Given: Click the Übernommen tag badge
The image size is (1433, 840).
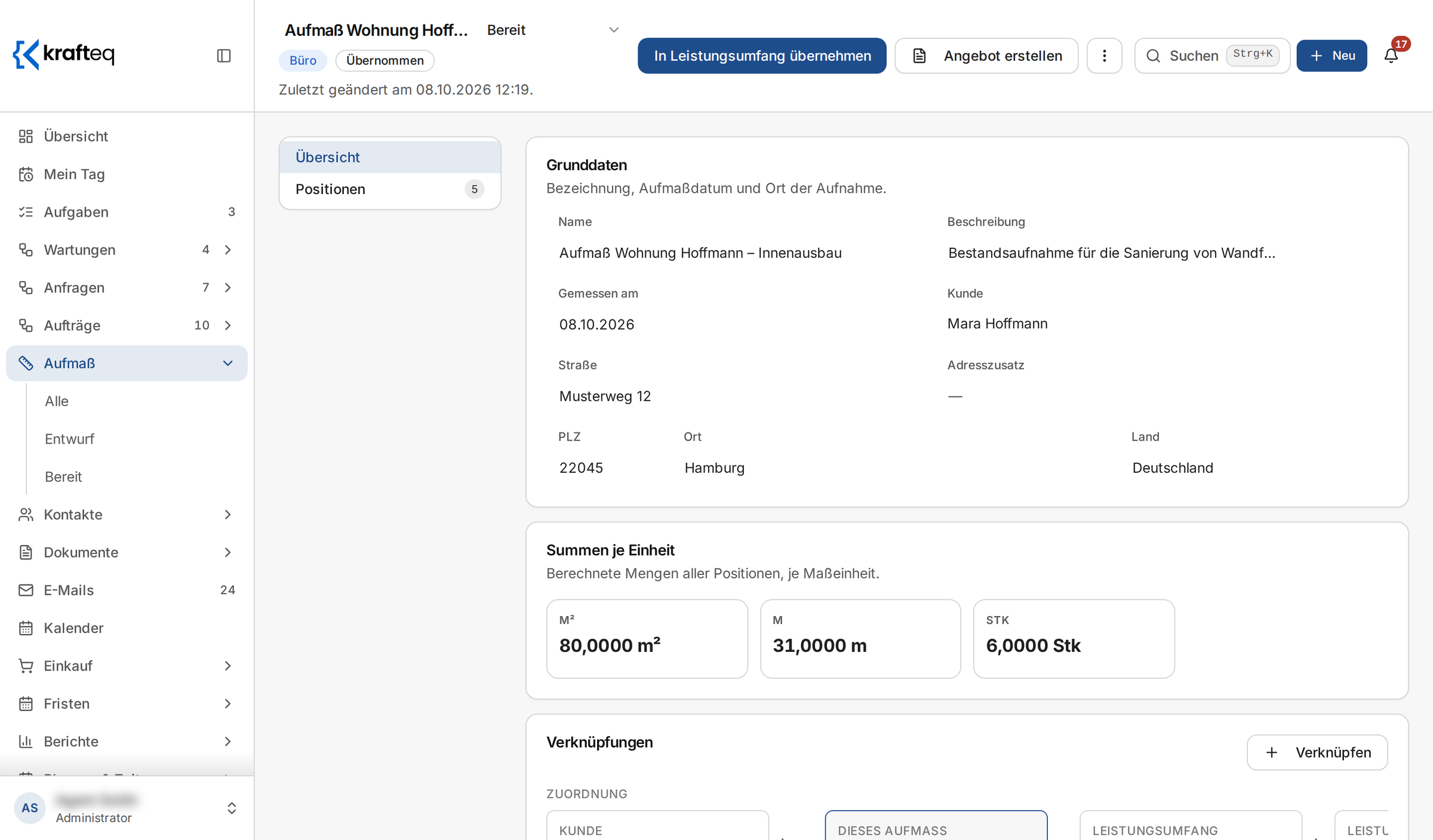Looking at the screenshot, I should point(385,60).
